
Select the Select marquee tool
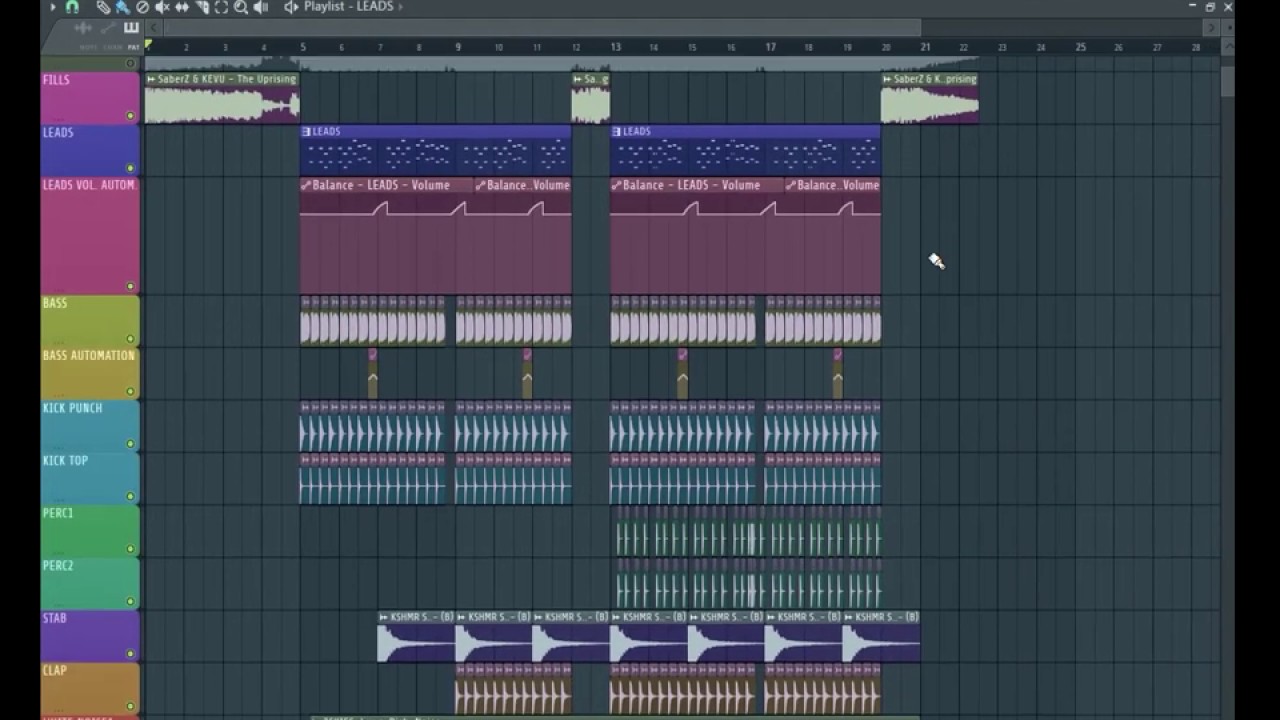(221, 7)
